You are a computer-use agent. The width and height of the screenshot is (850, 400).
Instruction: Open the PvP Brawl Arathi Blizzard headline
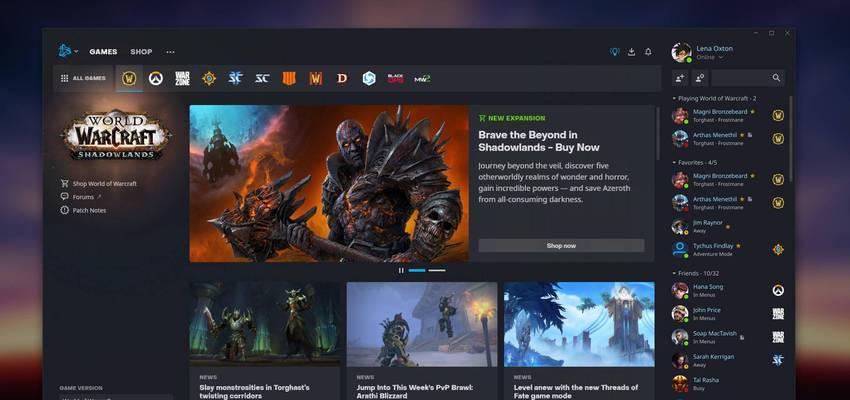415,391
